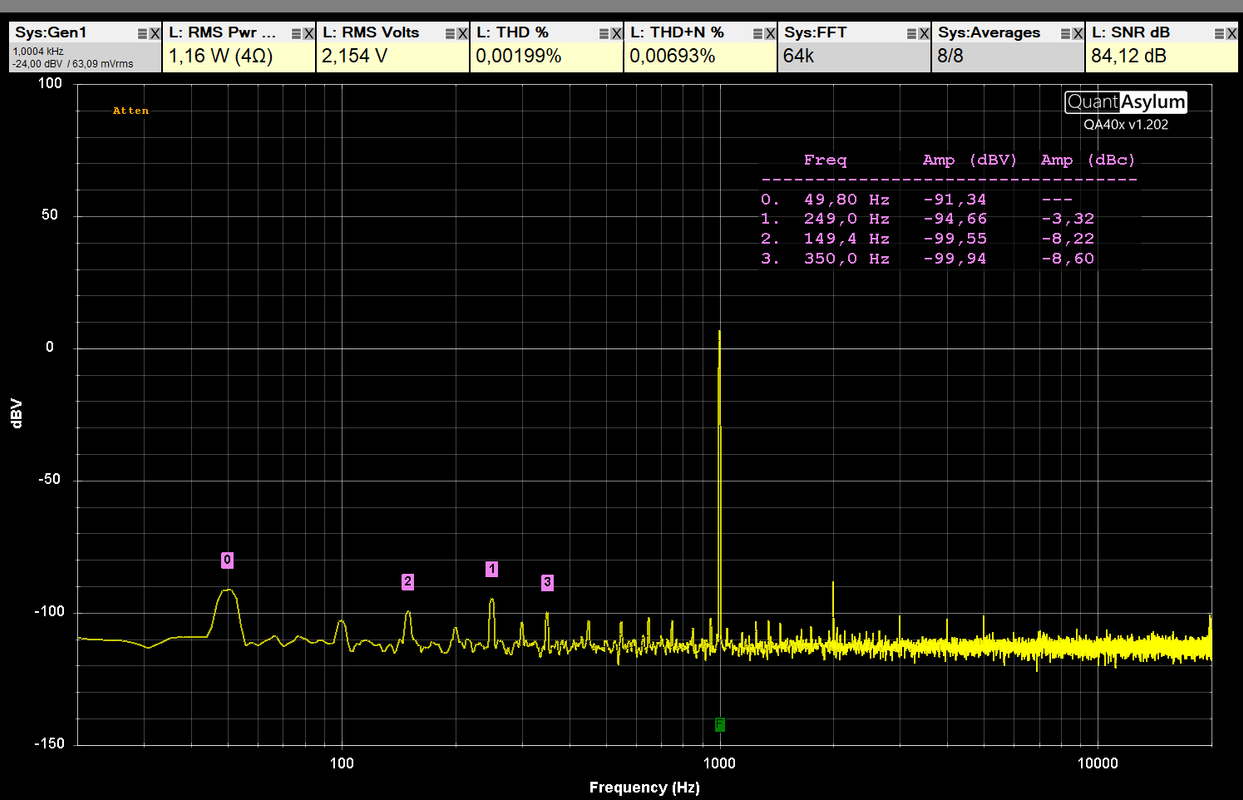Click the green F fundamental marker
Viewport: 1243px width, 800px height.
pyautogui.click(x=719, y=724)
